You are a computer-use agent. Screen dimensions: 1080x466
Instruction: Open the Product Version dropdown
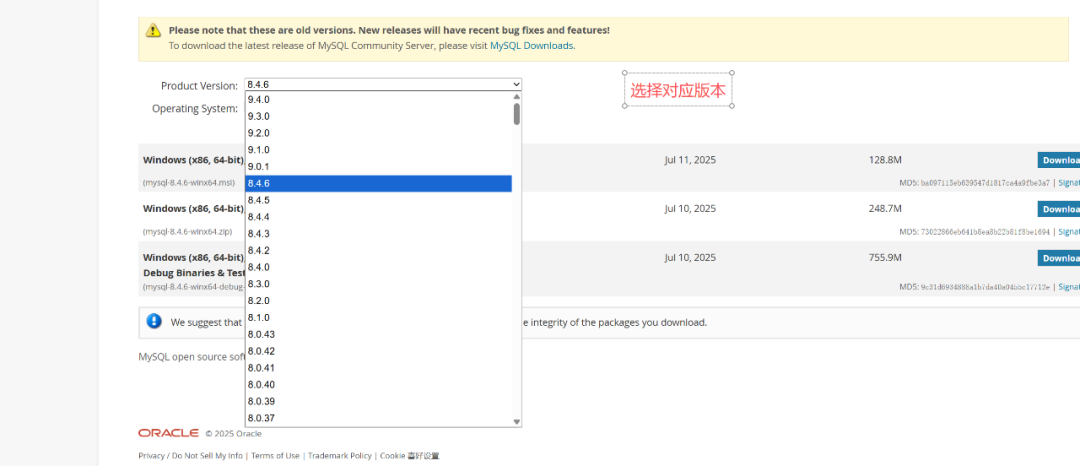(383, 85)
